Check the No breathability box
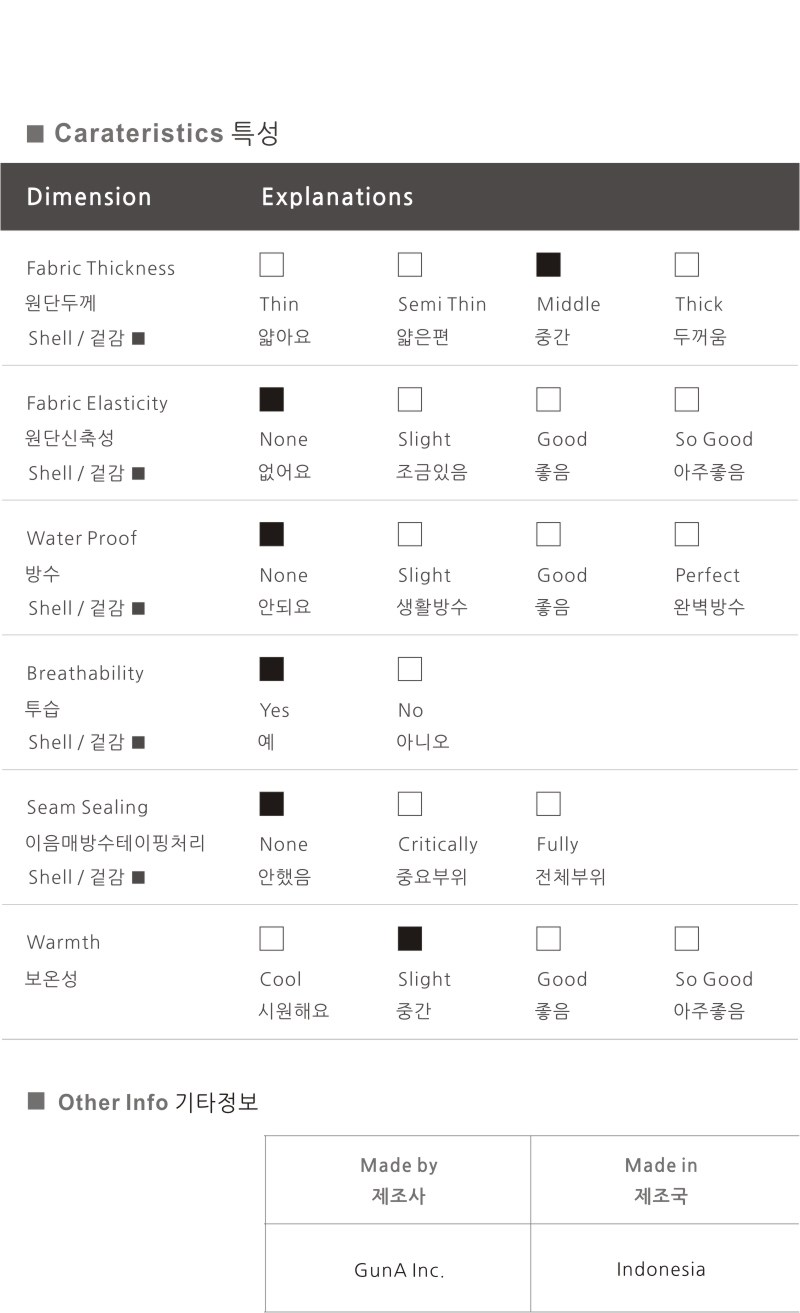The image size is (800, 1313). [410, 669]
